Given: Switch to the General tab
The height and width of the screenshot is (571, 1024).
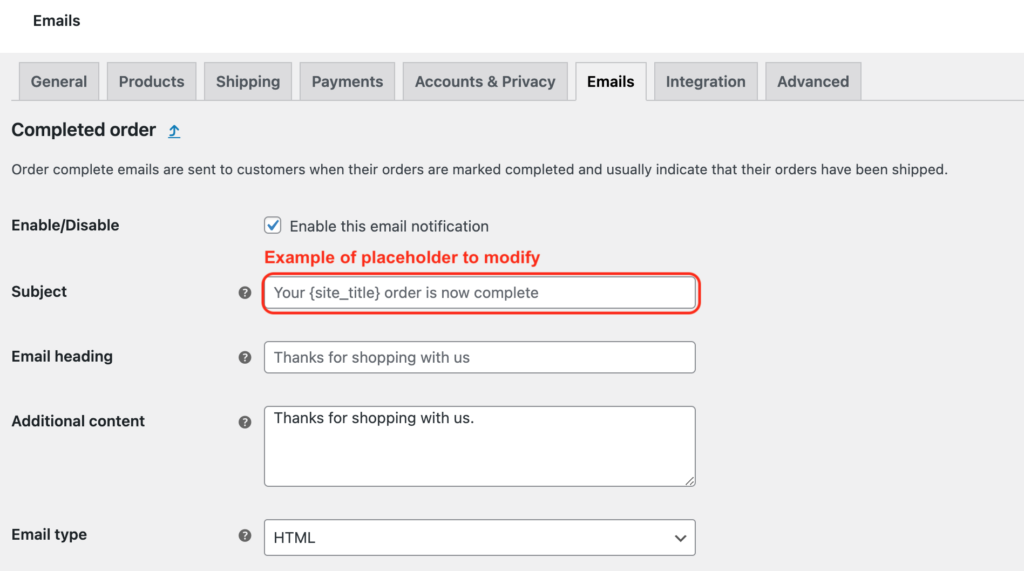Looking at the screenshot, I should 59,82.
